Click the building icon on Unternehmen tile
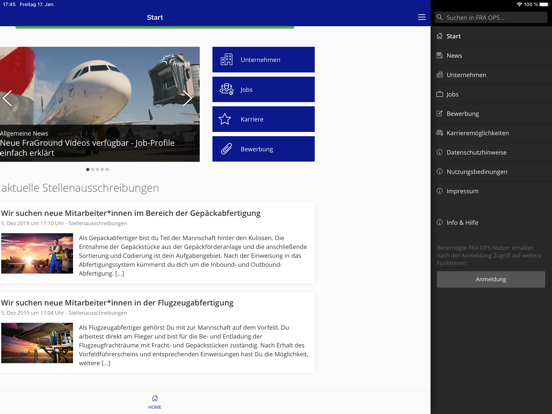The width and height of the screenshot is (552, 414). point(226,59)
